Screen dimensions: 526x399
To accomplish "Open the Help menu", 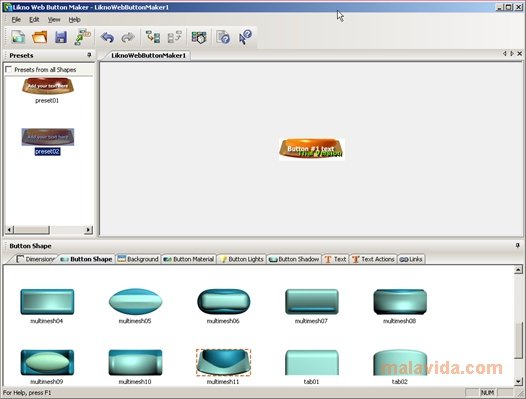I will click(74, 20).
